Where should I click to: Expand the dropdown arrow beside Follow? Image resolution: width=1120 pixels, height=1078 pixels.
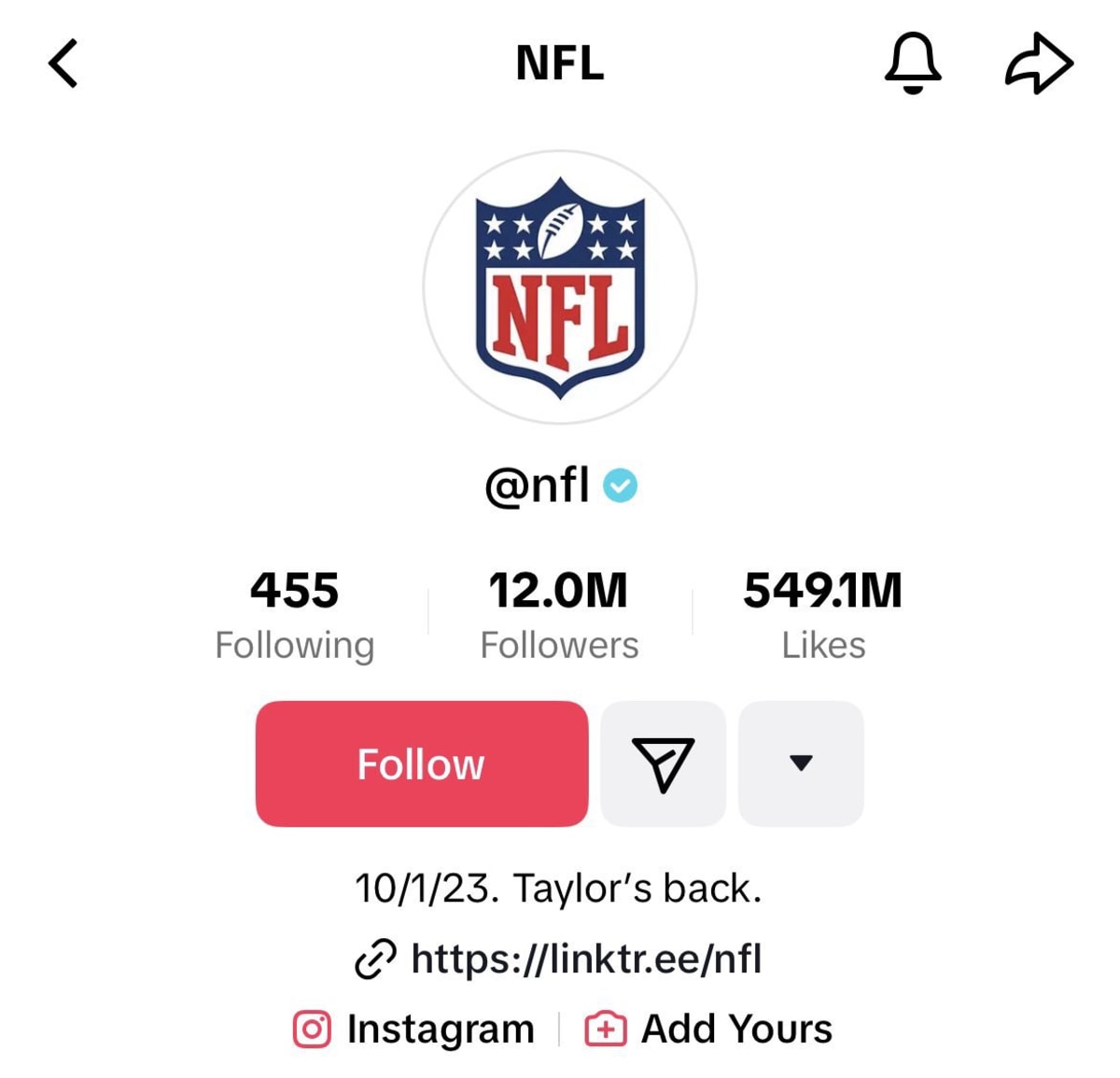(801, 763)
